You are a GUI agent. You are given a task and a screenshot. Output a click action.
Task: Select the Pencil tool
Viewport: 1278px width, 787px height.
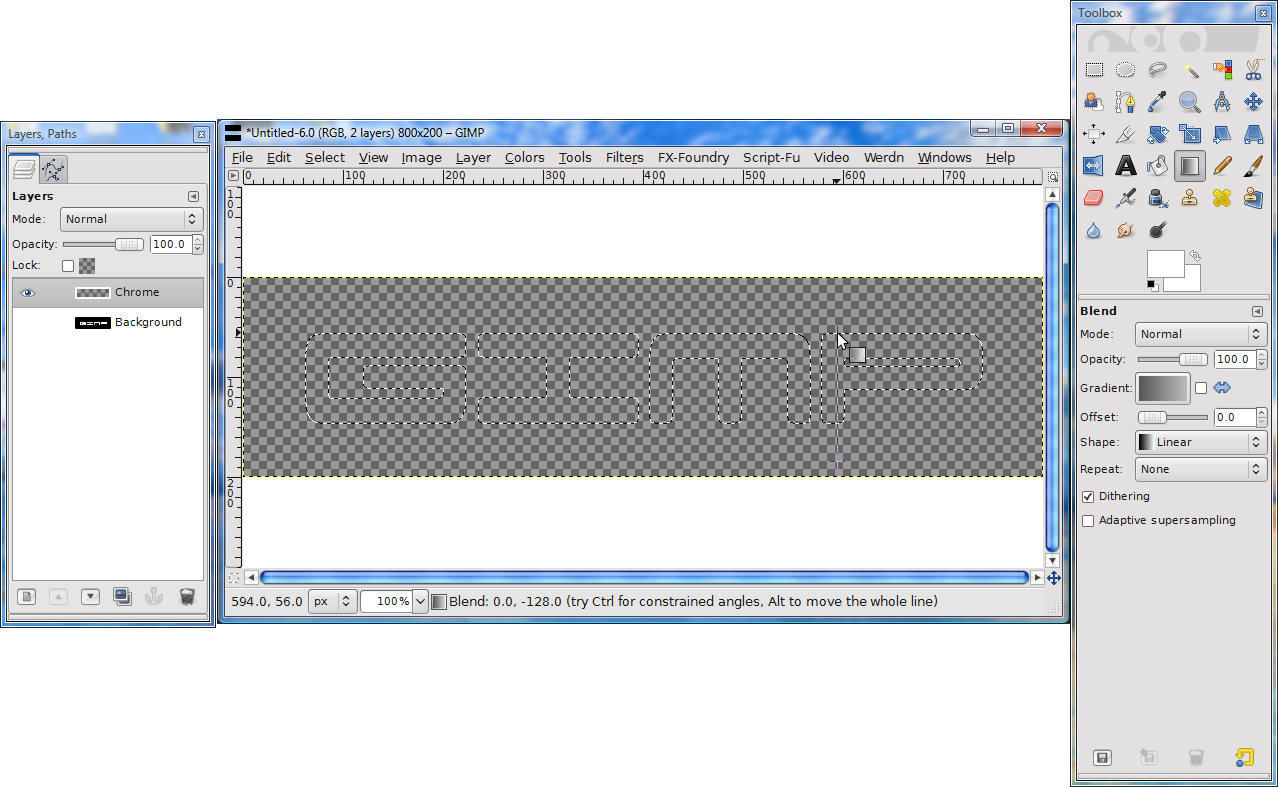[x=1222, y=166]
